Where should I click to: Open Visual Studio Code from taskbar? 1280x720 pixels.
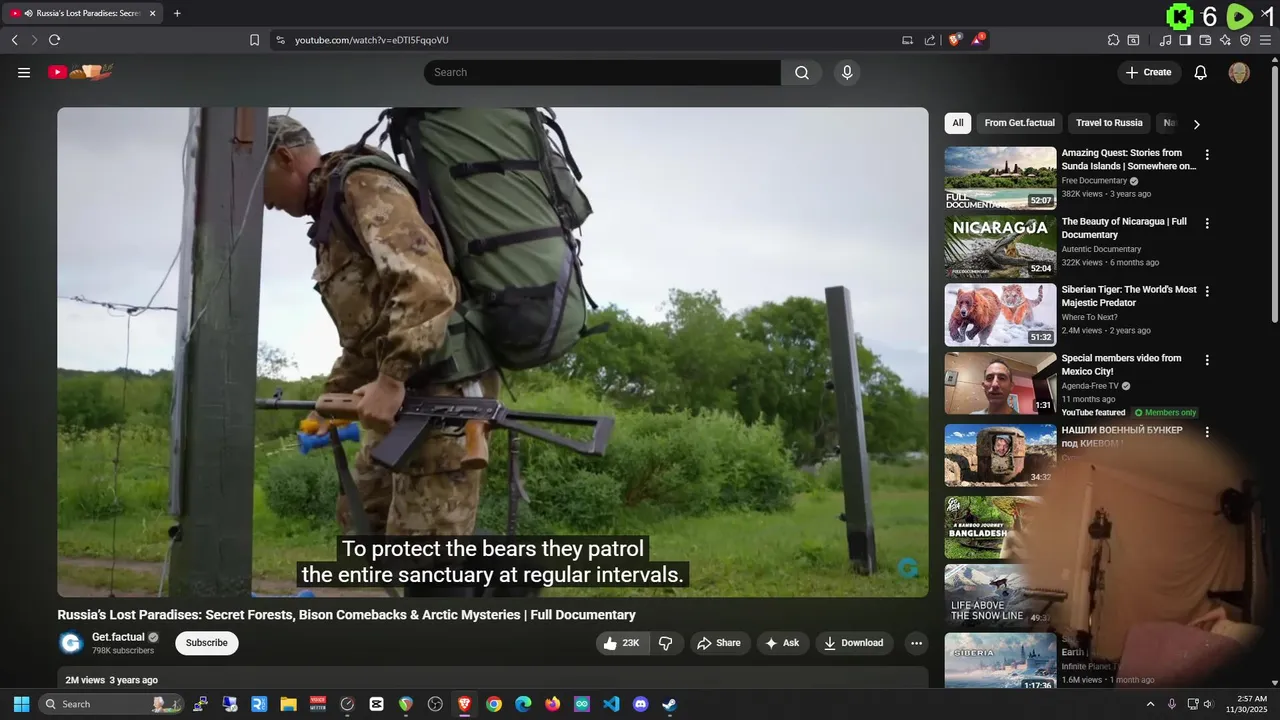pyautogui.click(x=611, y=704)
